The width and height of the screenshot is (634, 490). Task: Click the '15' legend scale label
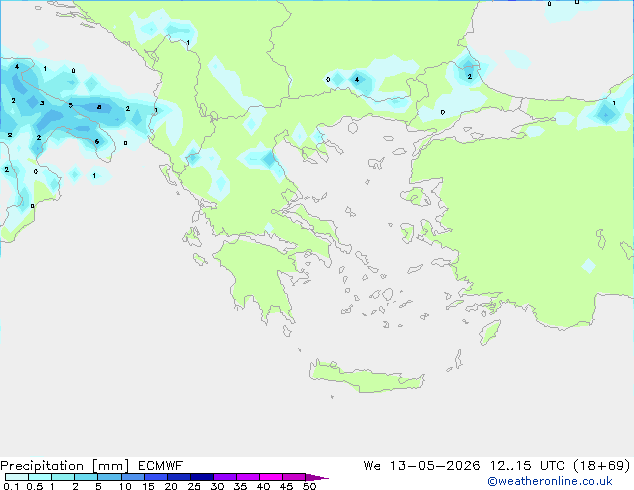[x=148, y=486]
